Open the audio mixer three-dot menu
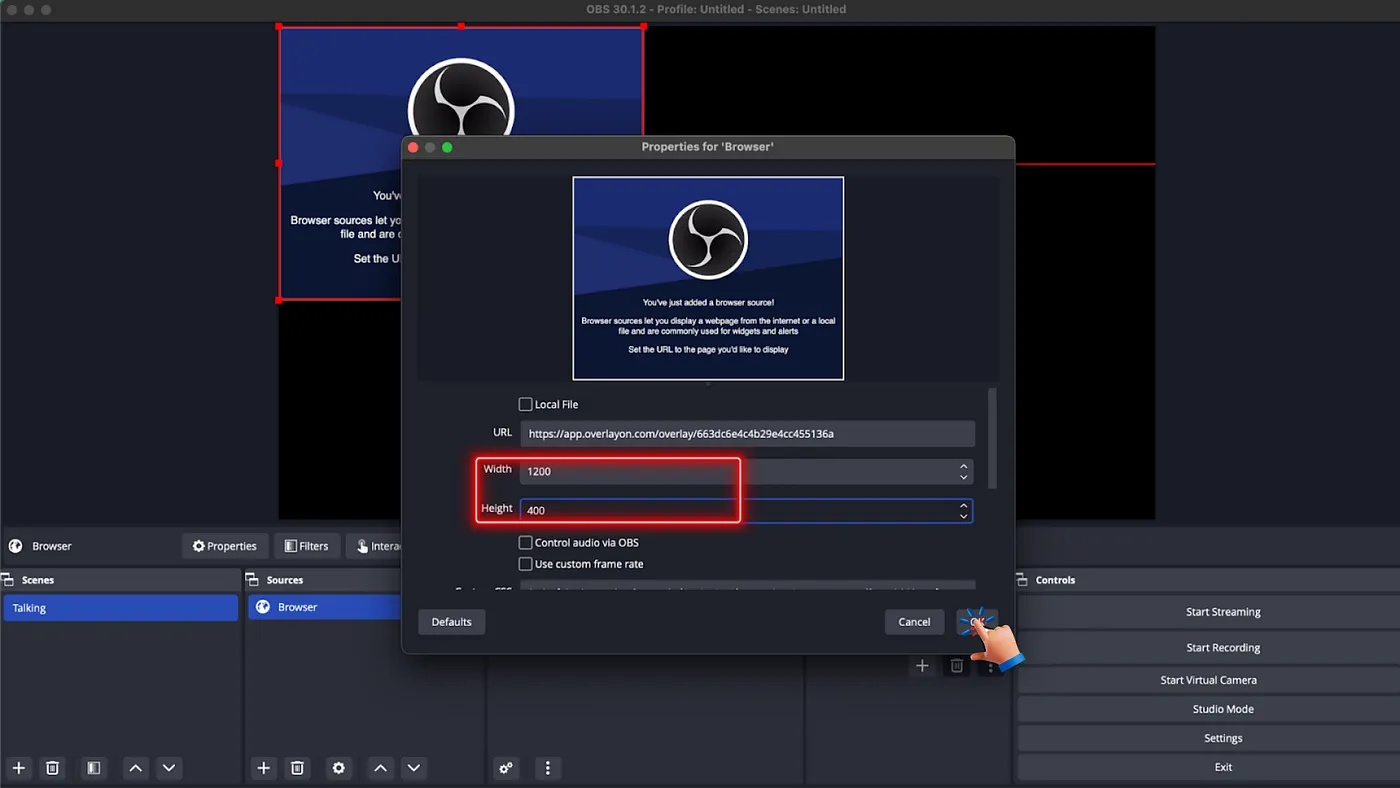 pos(547,768)
